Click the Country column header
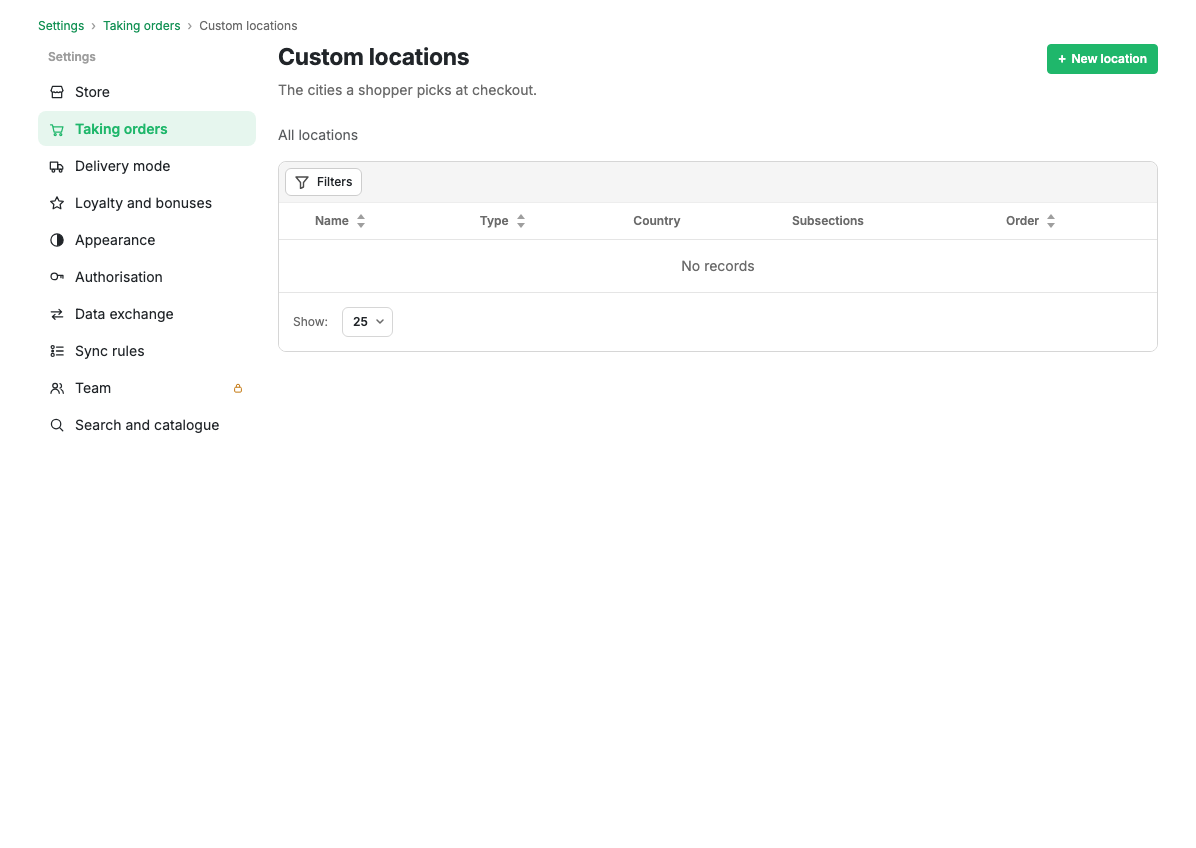Screen dimensions: 1196x848 point(656,221)
